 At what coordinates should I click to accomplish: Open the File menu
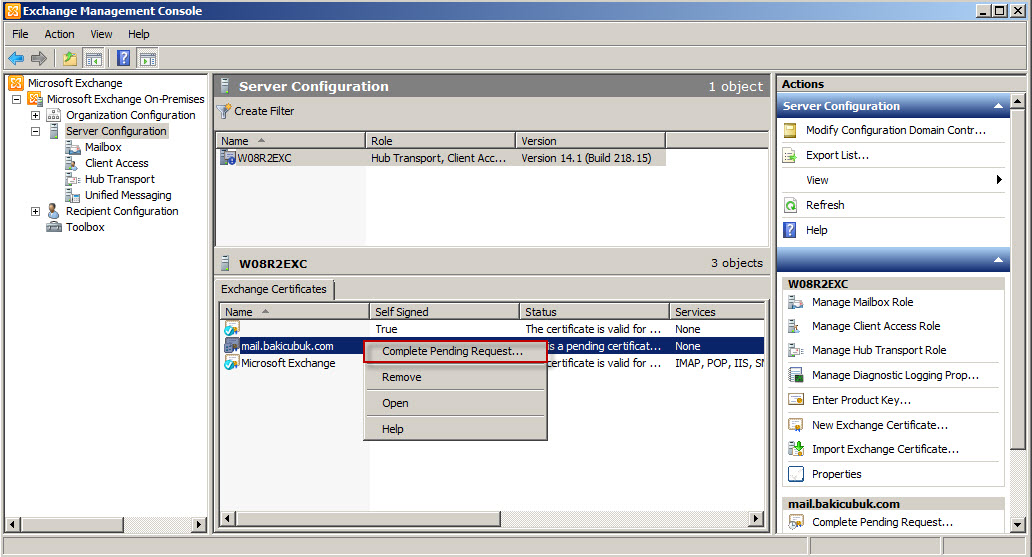coord(20,34)
